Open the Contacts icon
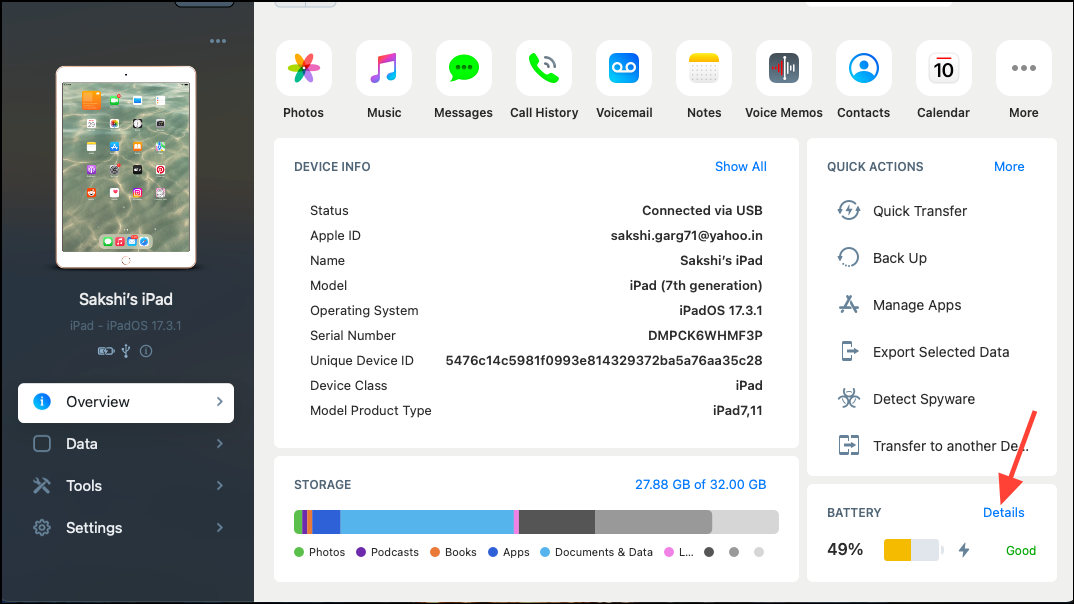 [x=864, y=68]
